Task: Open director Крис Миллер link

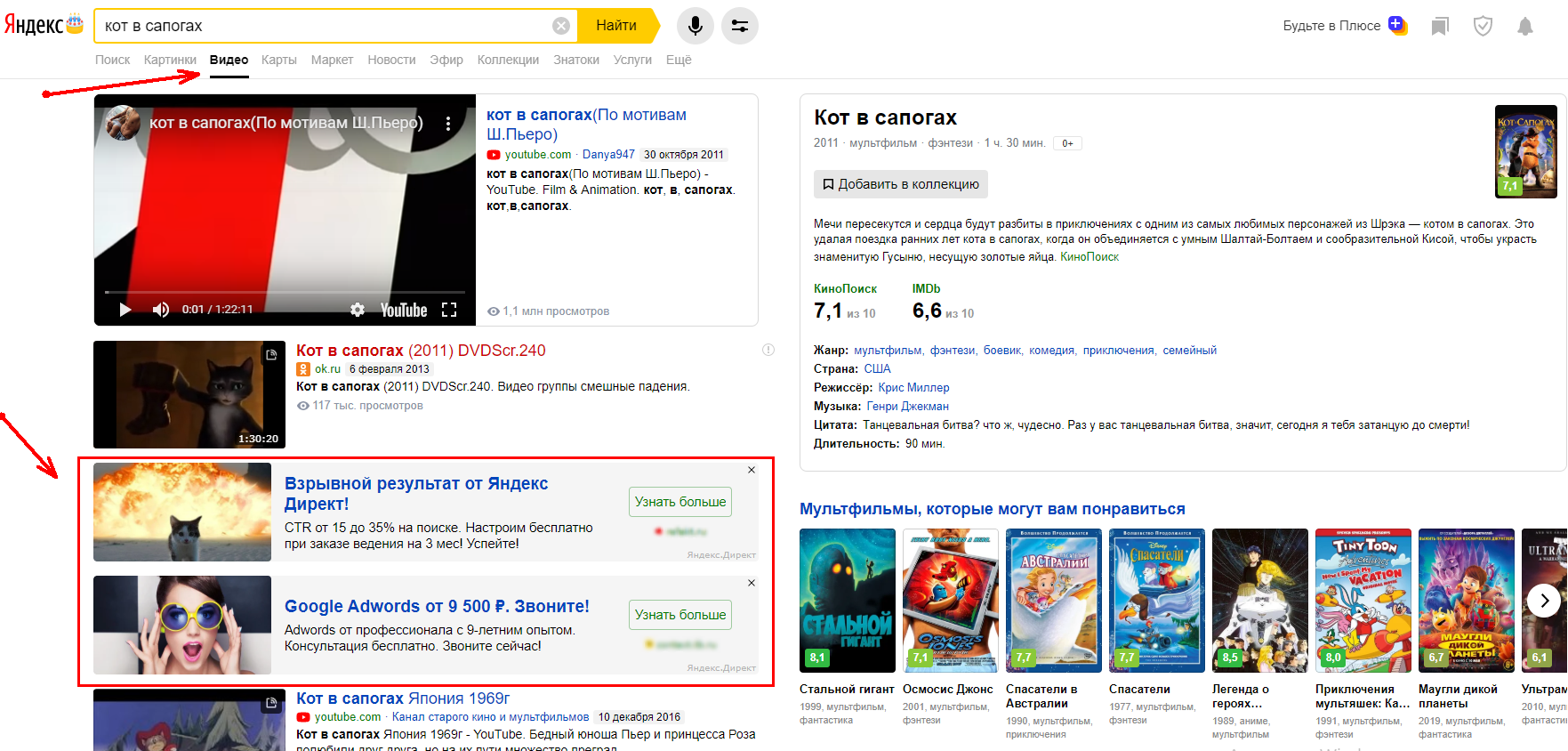Action: point(913,388)
